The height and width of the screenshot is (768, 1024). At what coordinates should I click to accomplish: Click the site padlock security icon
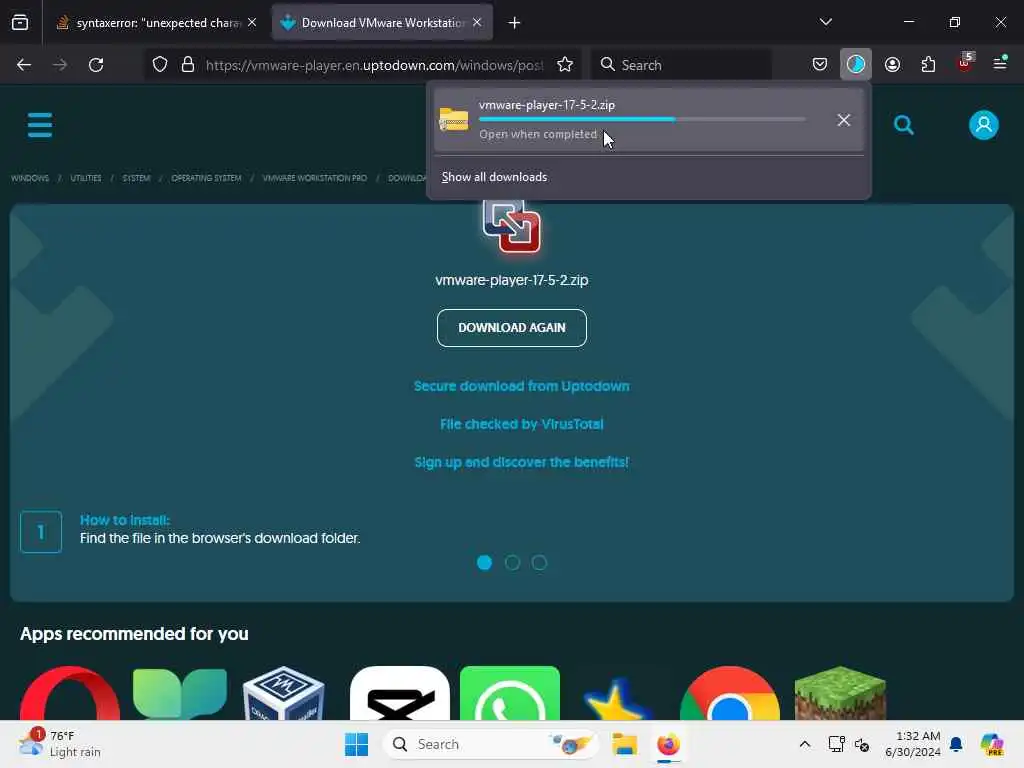[188, 65]
